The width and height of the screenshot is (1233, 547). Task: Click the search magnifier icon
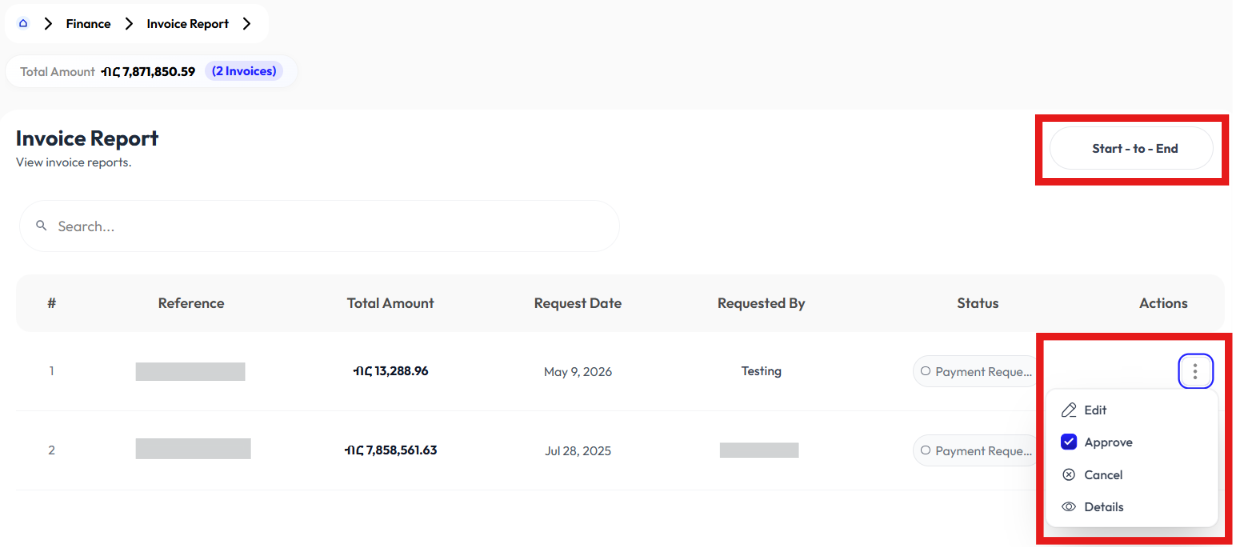point(42,226)
